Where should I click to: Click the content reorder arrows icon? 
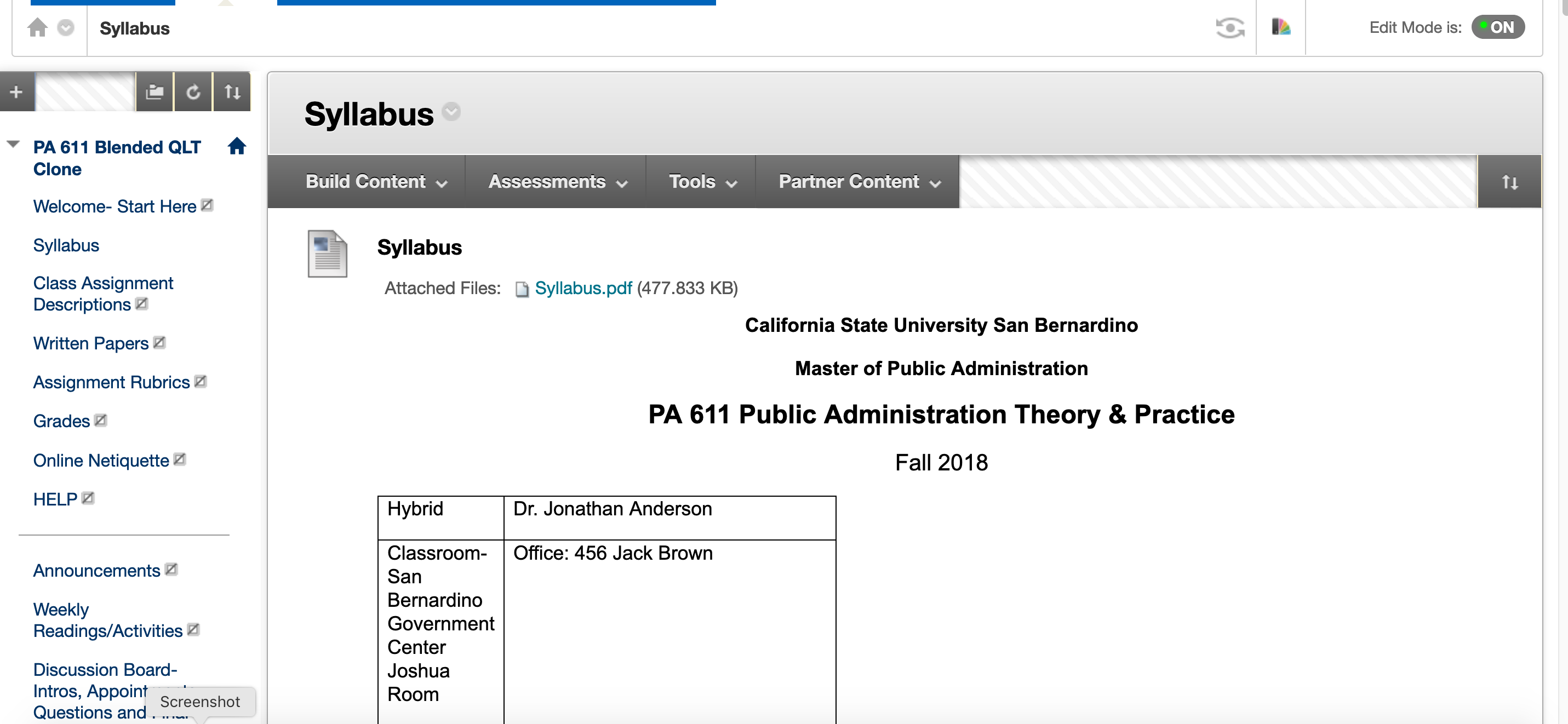[x=1509, y=182]
